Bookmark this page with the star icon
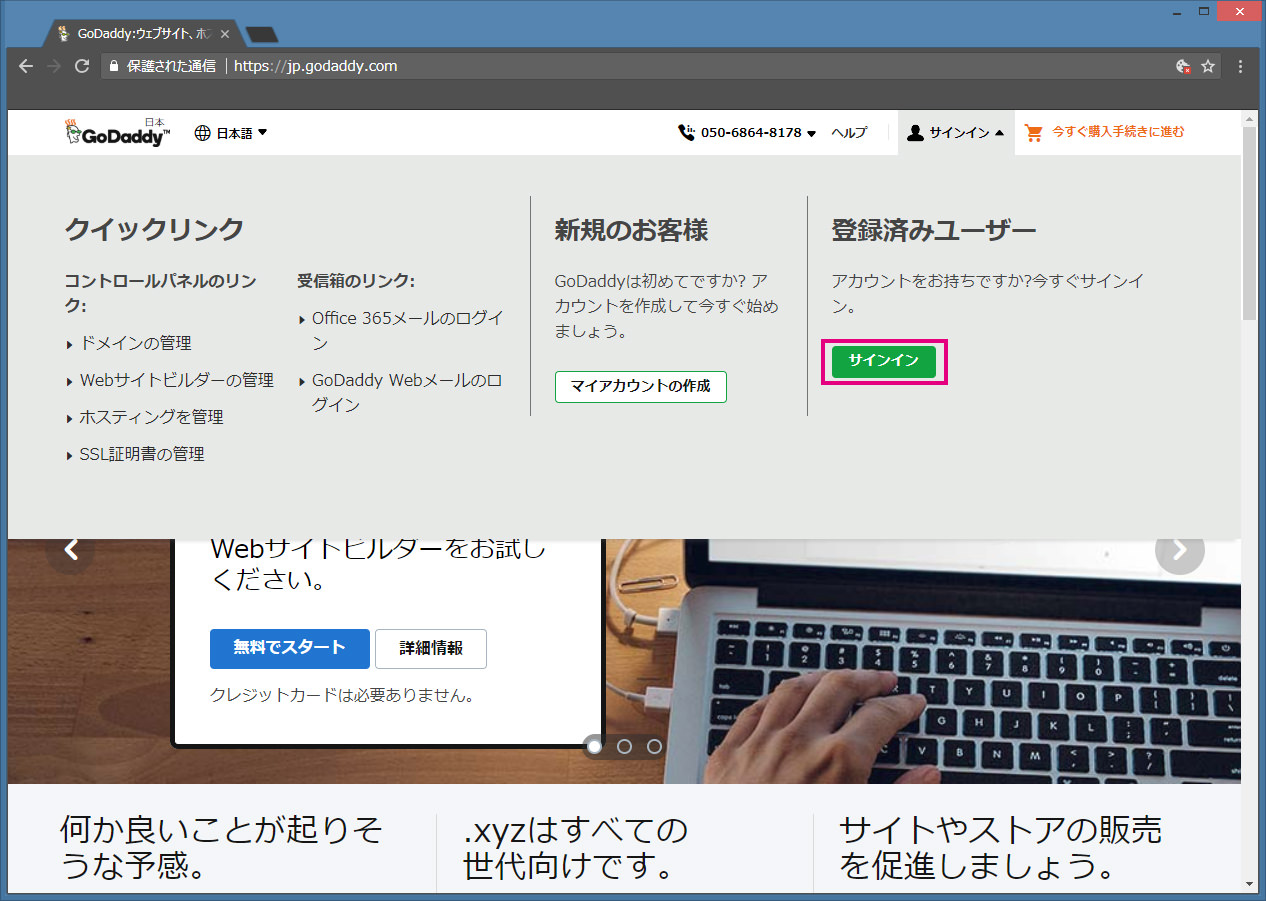 coord(1208,66)
